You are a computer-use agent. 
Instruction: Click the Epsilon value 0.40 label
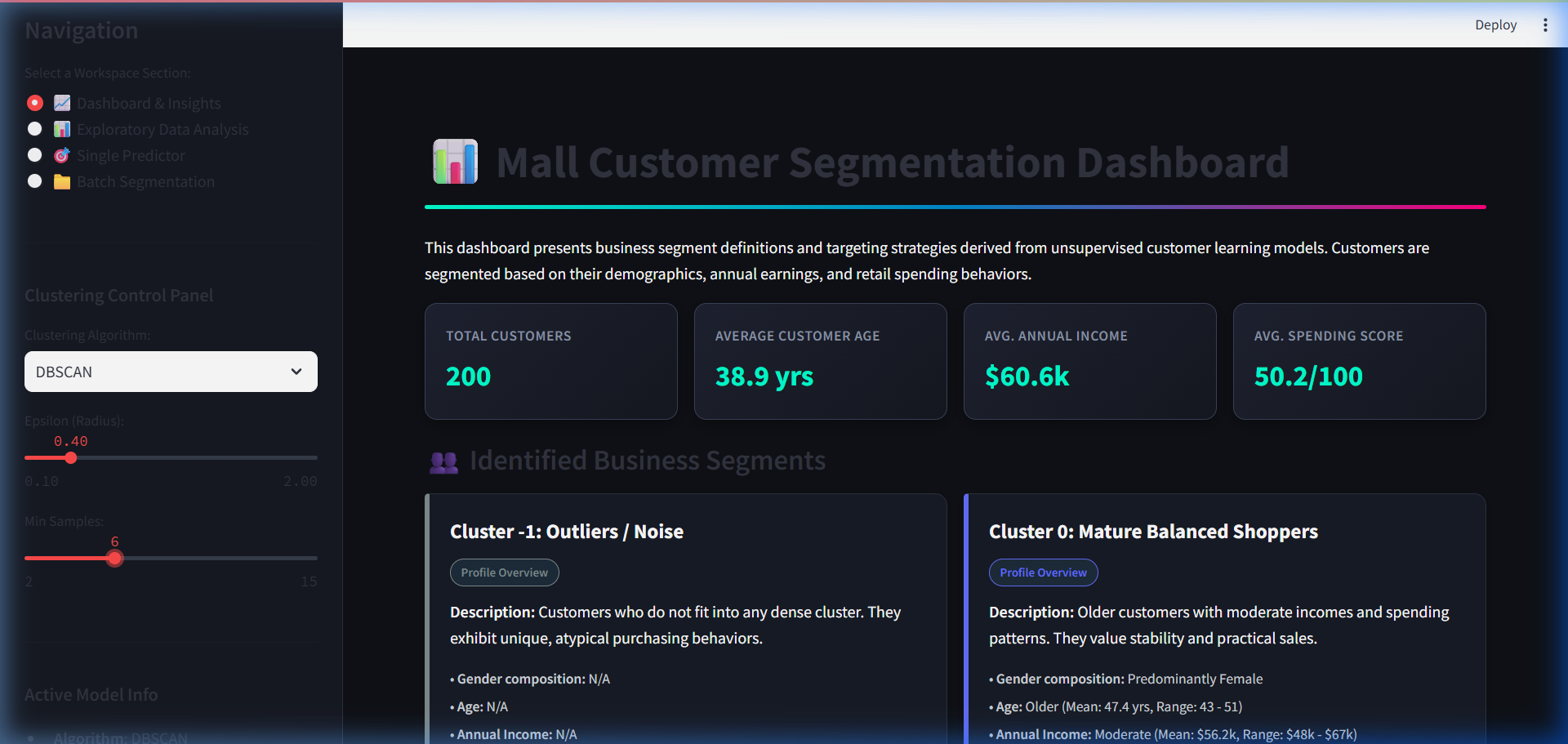click(x=71, y=441)
